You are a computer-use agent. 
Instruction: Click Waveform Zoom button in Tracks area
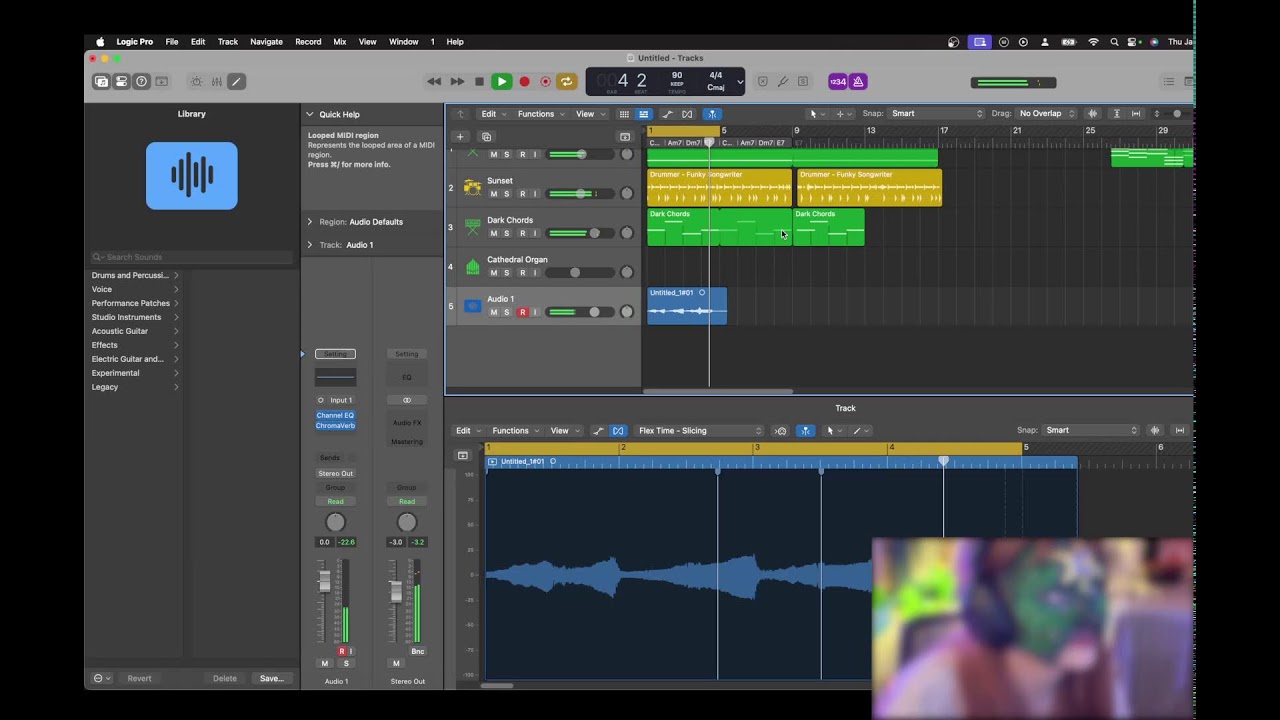pyautogui.click(x=1092, y=114)
